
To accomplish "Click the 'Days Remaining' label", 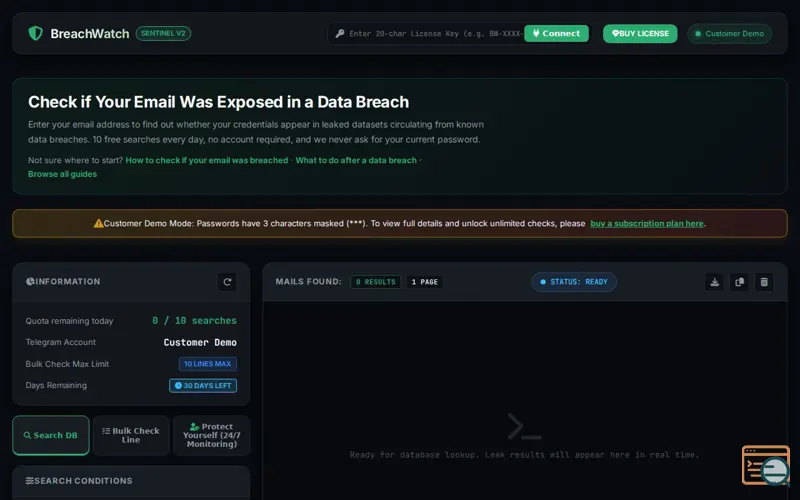I will (x=56, y=385).
